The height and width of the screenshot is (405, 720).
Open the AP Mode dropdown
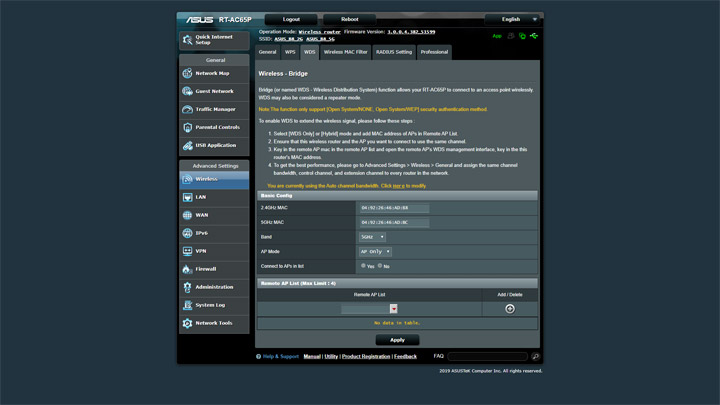[375, 252]
